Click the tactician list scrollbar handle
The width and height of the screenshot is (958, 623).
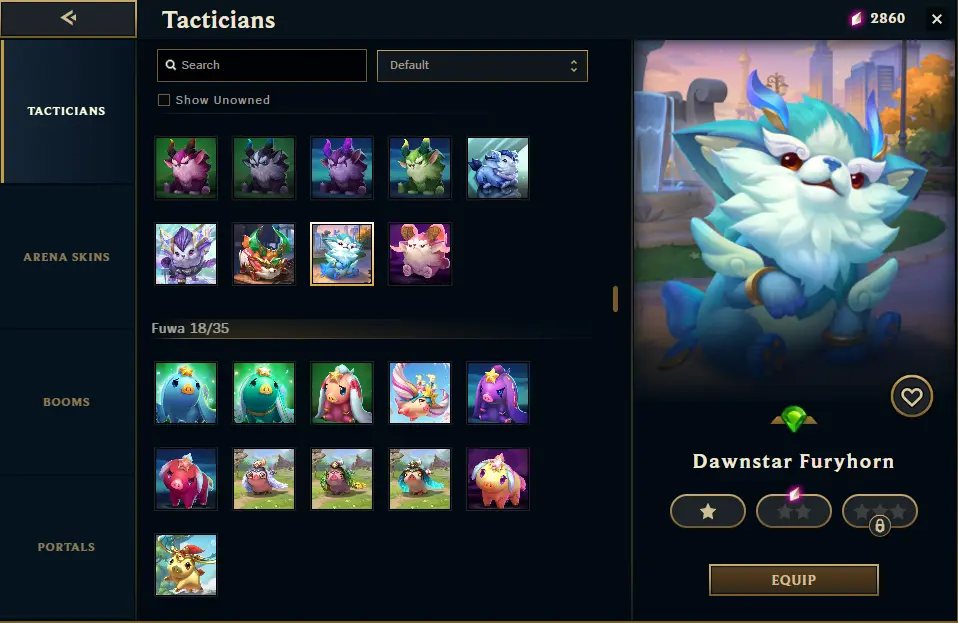[x=615, y=299]
